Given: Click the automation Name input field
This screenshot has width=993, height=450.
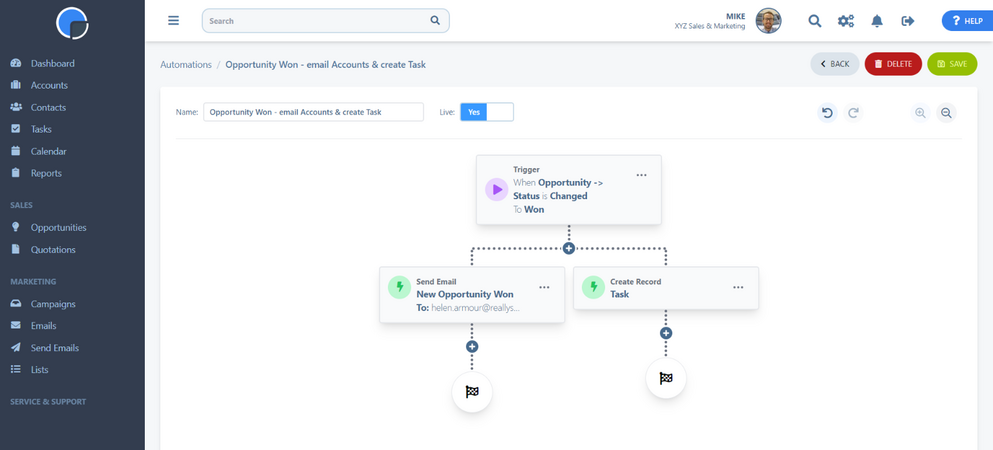Looking at the screenshot, I should [x=313, y=112].
